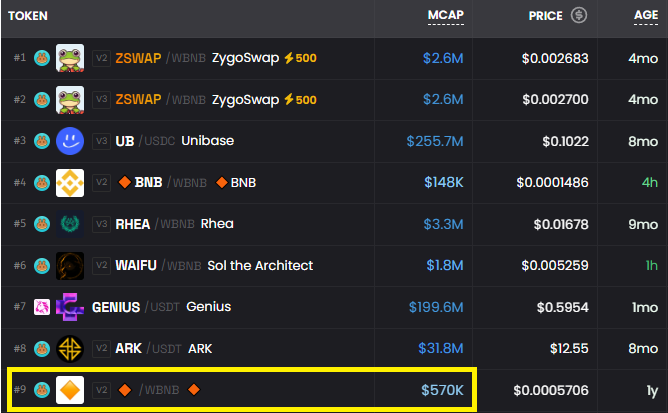
Task: Open the WAIFU ticker link
Action: coord(136,266)
